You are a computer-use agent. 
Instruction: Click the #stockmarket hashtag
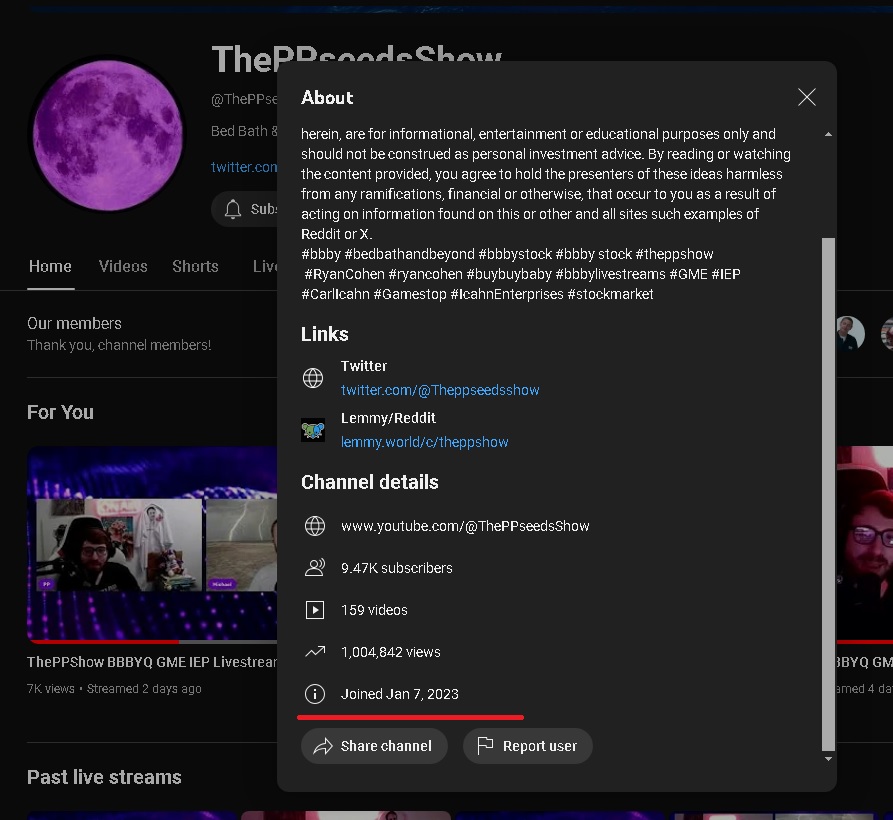[611, 294]
